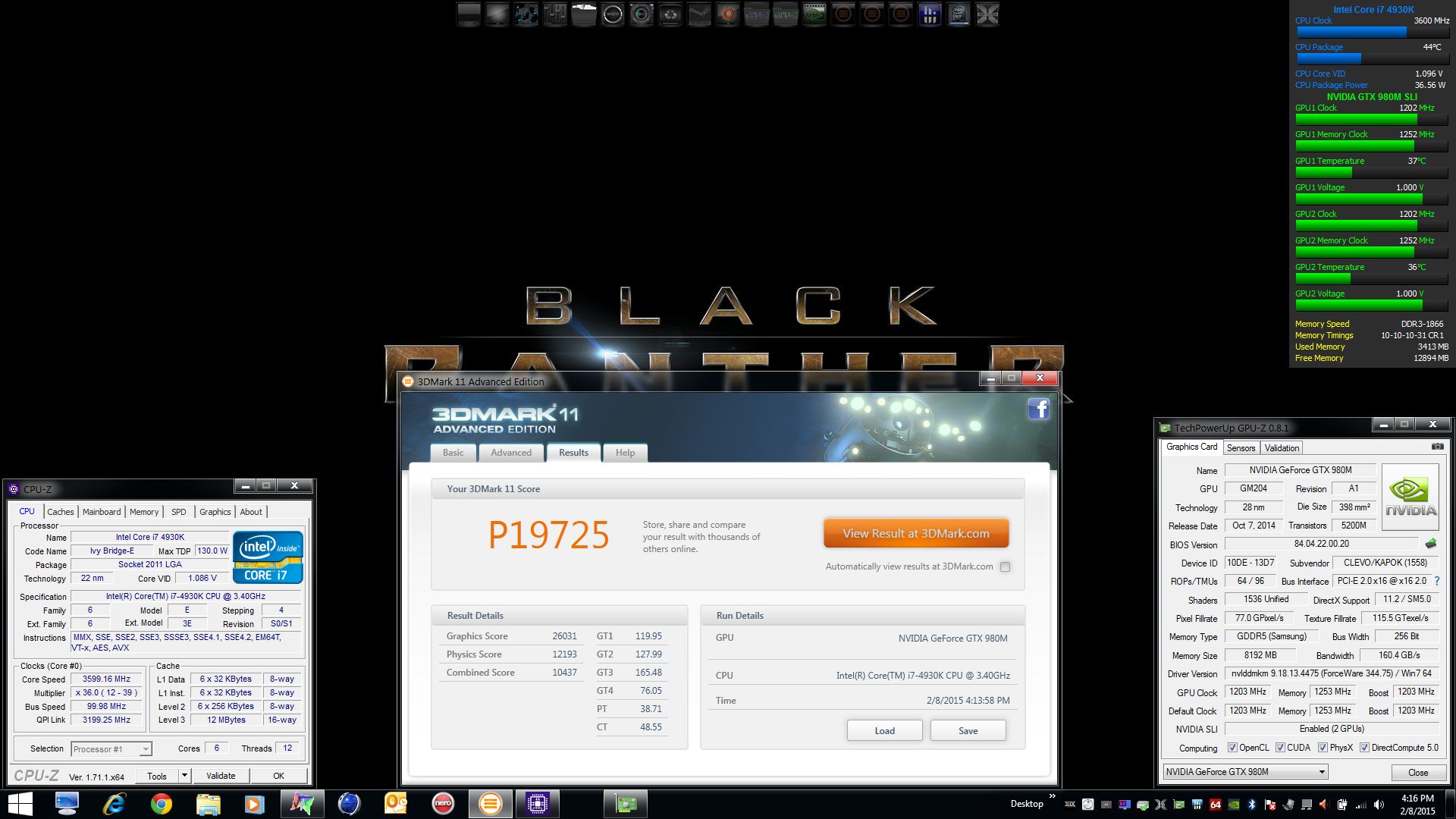Open the Memory tab in CPU-Z
This screenshot has height=819, width=1456.
[x=144, y=512]
